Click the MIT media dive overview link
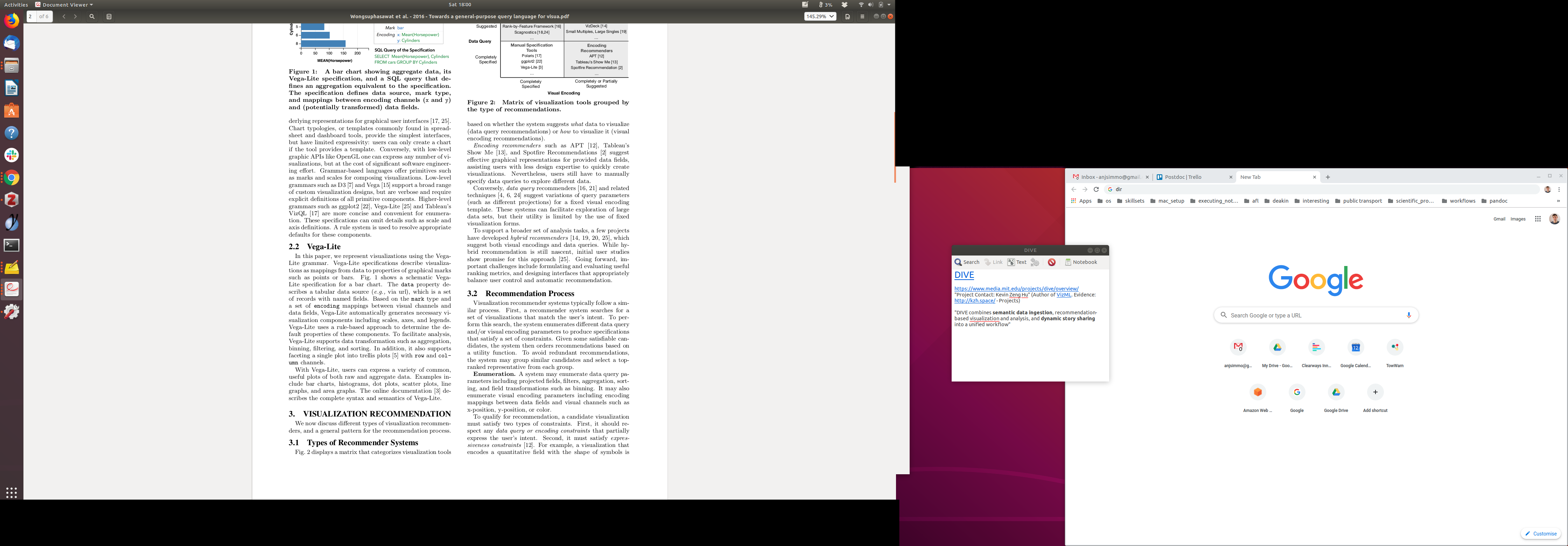The width and height of the screenshot is (1568, 546). tap(1016, 288)
